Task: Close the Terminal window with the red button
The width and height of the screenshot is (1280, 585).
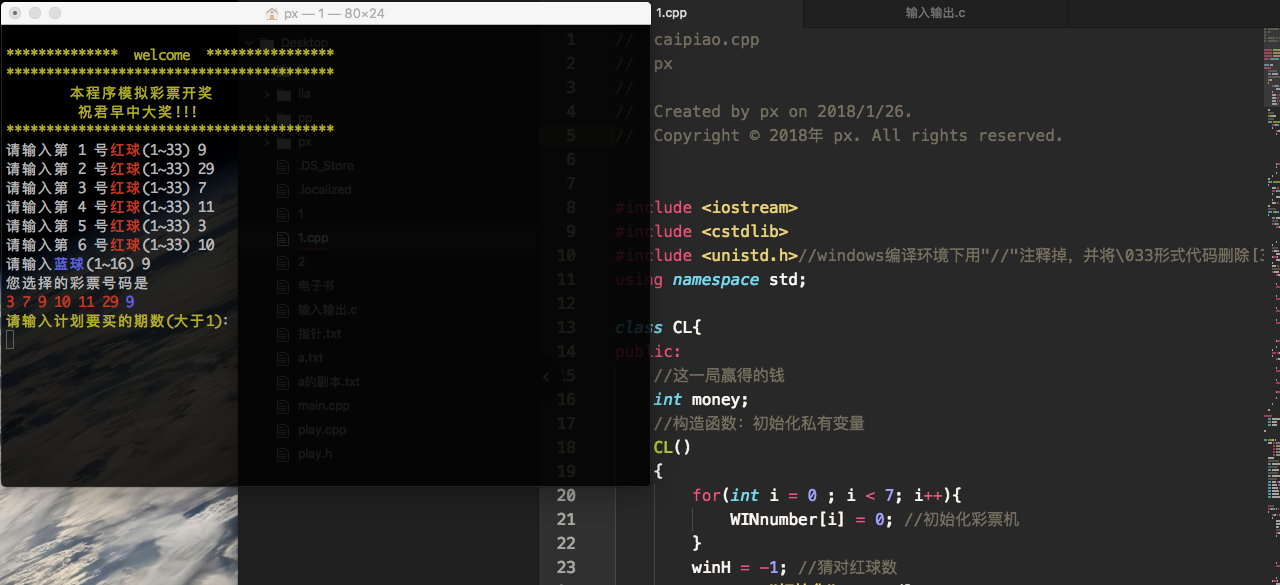Action: coord(15,14)
